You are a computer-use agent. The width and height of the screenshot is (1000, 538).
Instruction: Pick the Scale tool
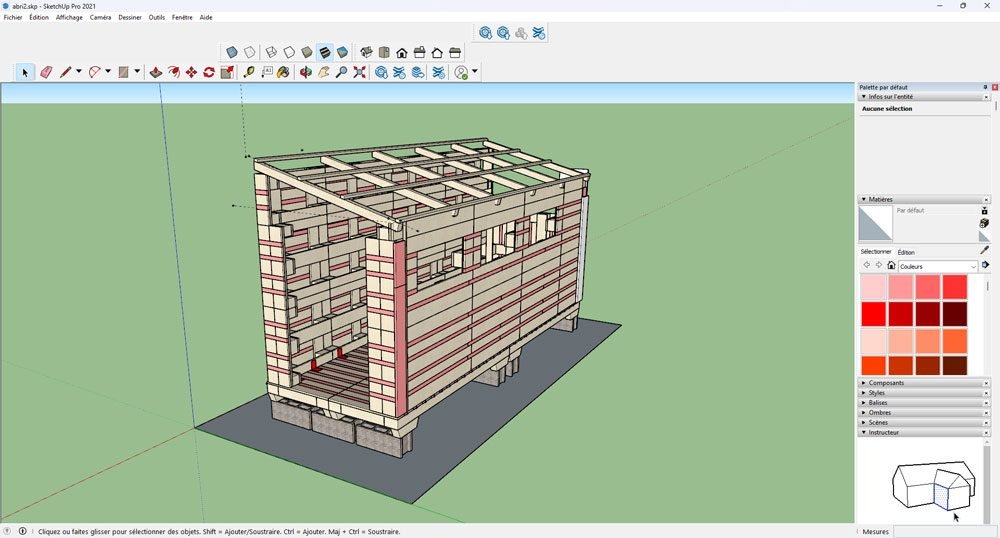tap(227, 73)
